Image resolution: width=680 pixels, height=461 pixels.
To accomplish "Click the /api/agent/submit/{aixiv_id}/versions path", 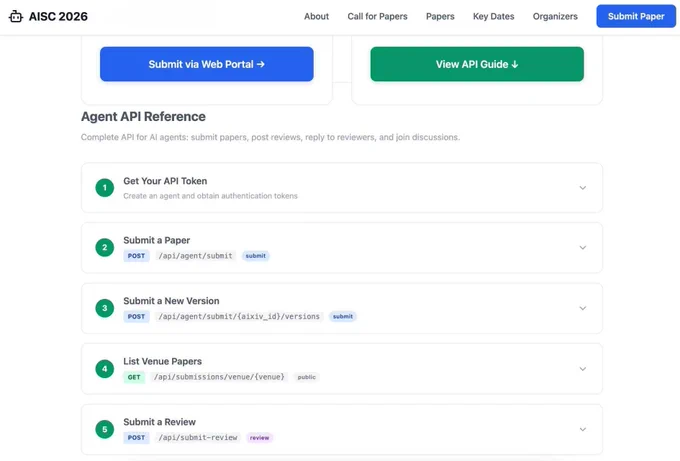I will [x=239, y=317].
